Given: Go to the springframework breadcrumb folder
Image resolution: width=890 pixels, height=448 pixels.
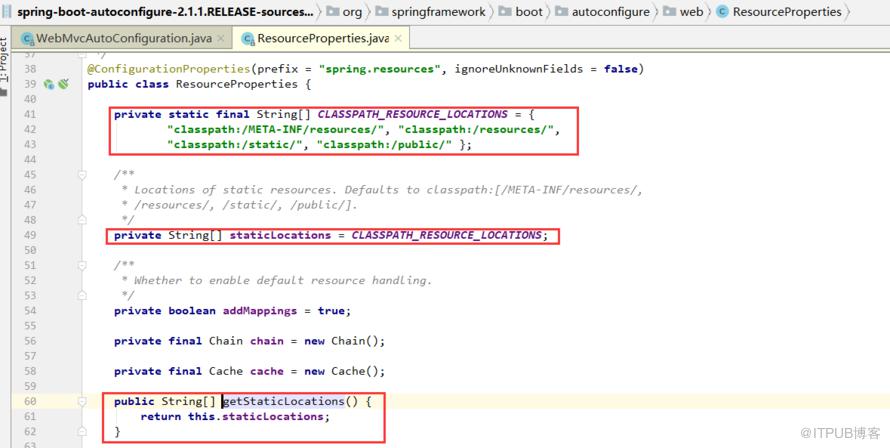Looking at the screenshot, I should click(439, 11).
